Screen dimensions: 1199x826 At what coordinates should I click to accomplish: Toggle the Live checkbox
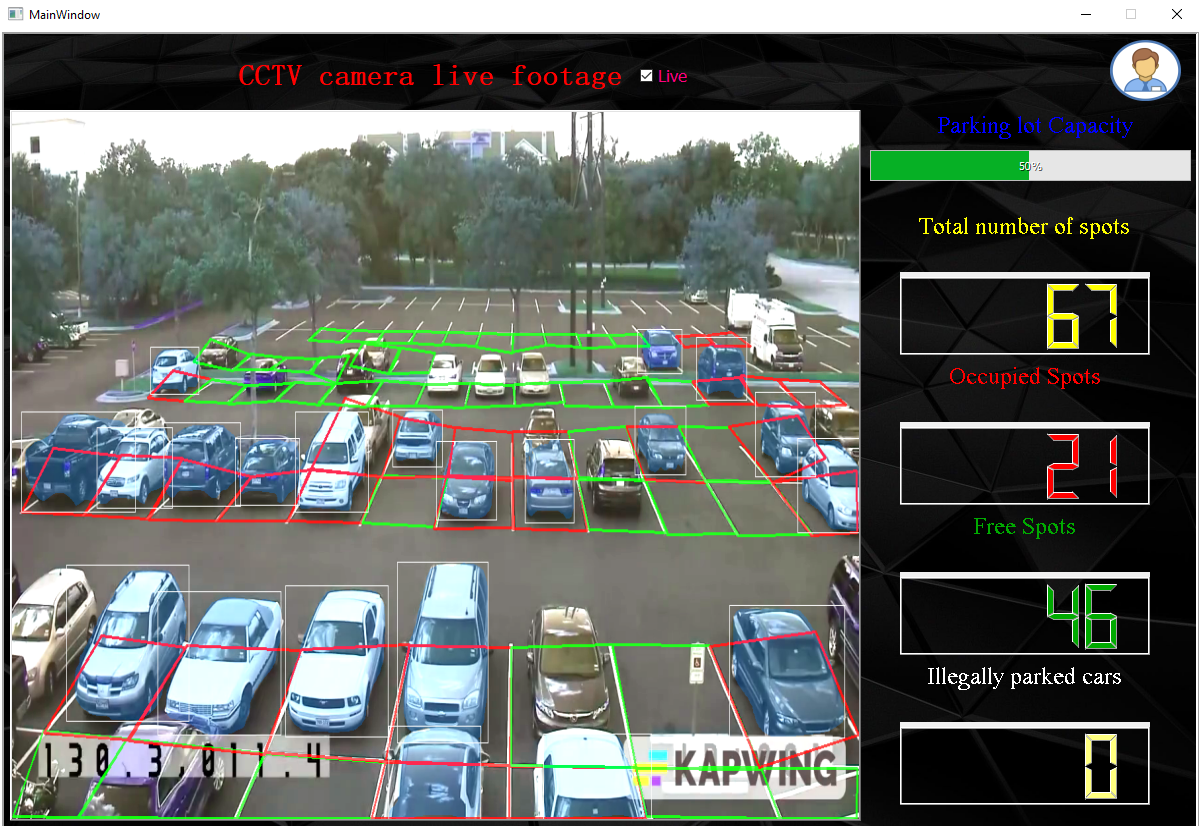(646, 76)
